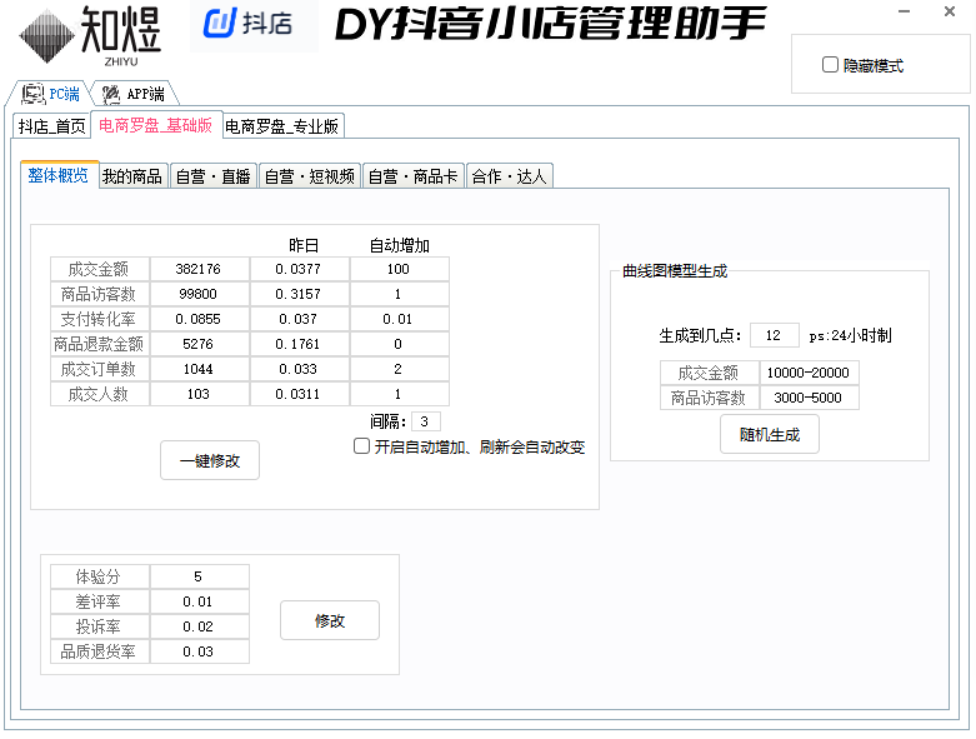The height and width of the screenshot is (739, 976).
Task: Click 昨日 cell 0.1761 for 商品退款金额
Action: 299,344
